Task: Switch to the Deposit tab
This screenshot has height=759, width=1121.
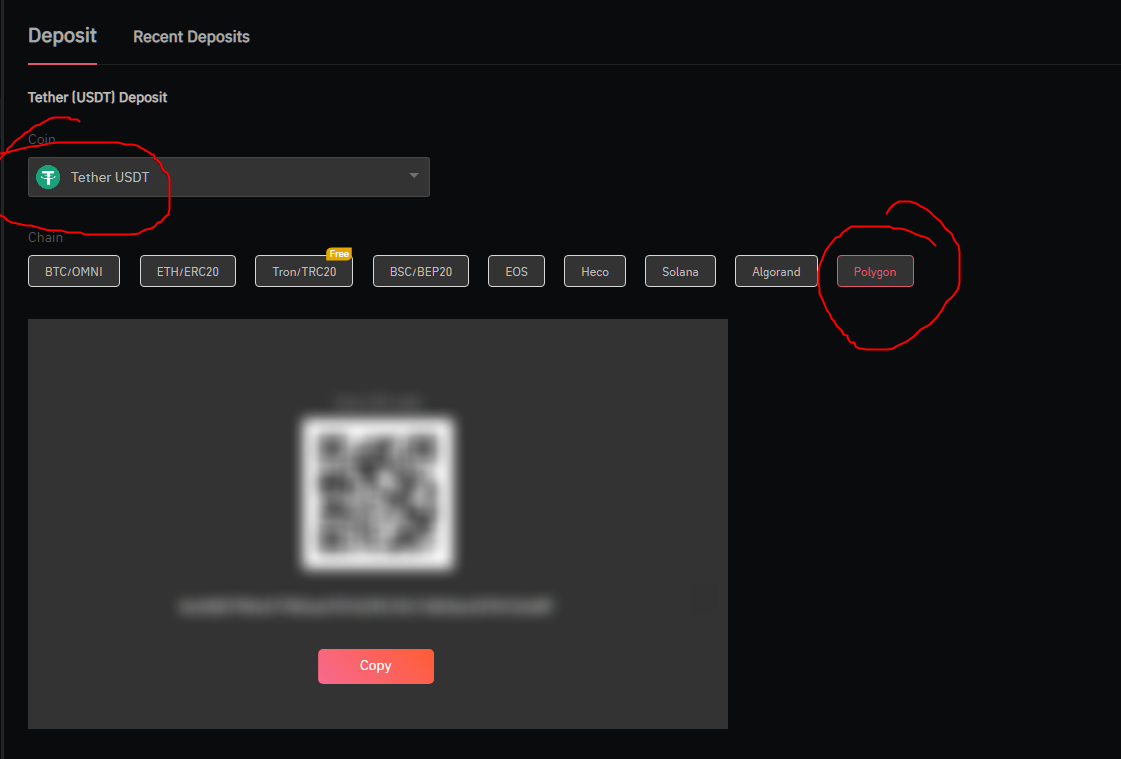Action: [x=62, y=36]
